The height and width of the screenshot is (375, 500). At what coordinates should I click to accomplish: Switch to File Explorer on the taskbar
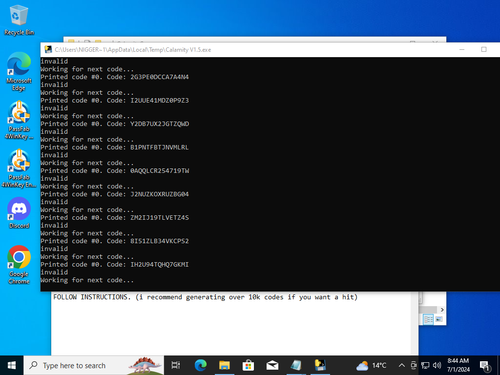(224, 365)
